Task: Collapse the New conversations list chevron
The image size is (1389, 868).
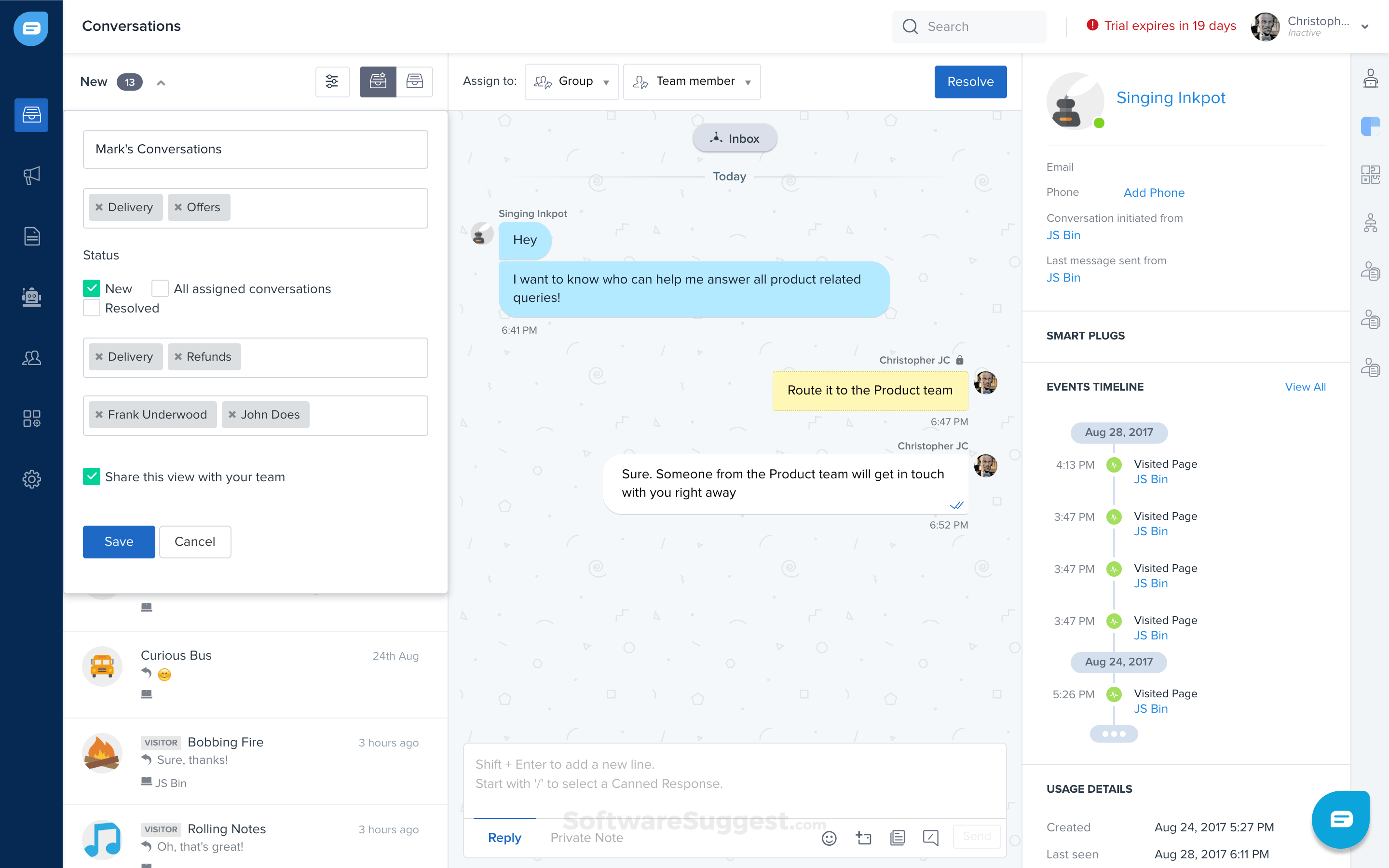Action: click(161, 82)
